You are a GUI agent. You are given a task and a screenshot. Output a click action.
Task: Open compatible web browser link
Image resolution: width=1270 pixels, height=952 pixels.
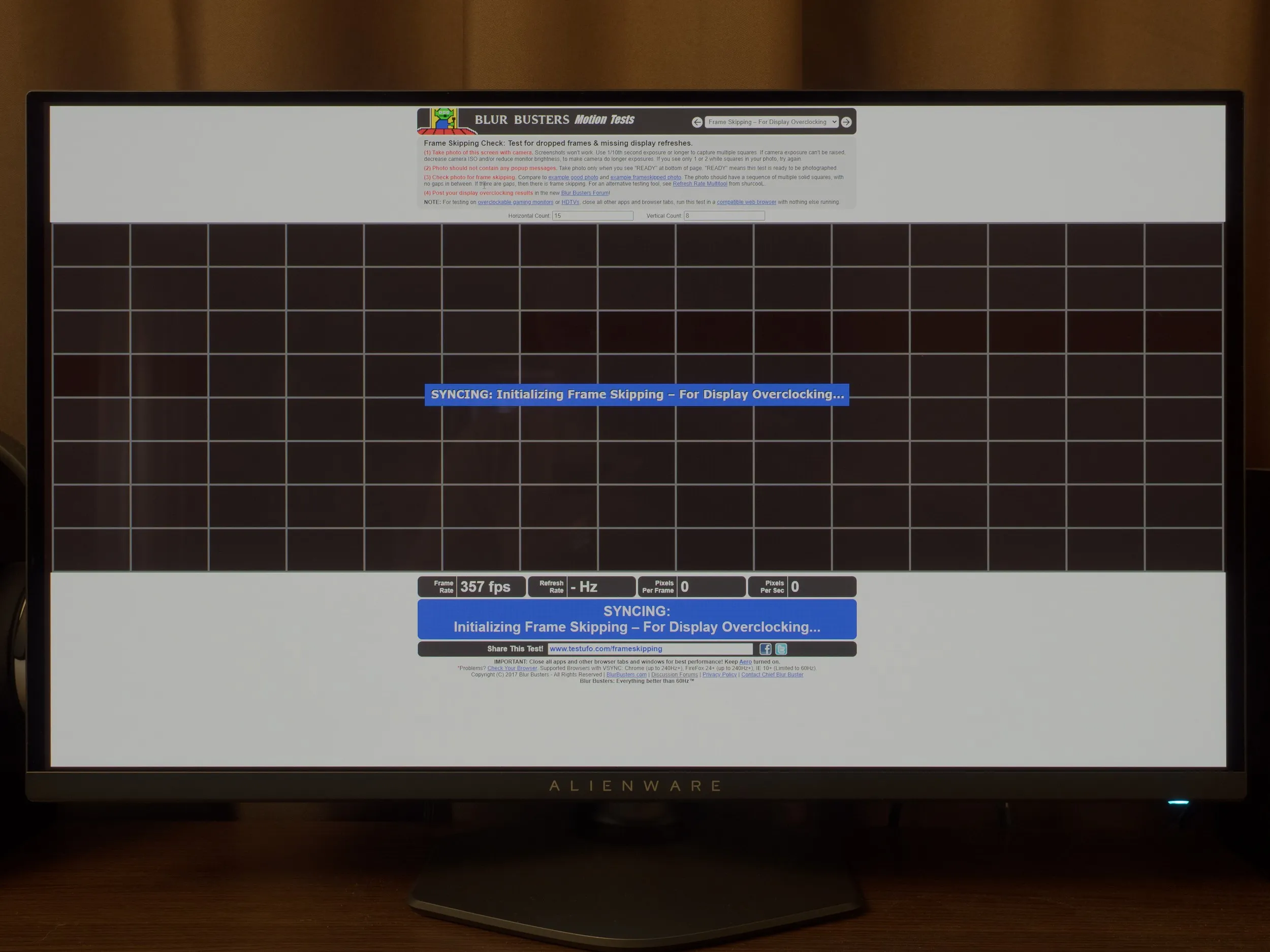pos(746,203)
